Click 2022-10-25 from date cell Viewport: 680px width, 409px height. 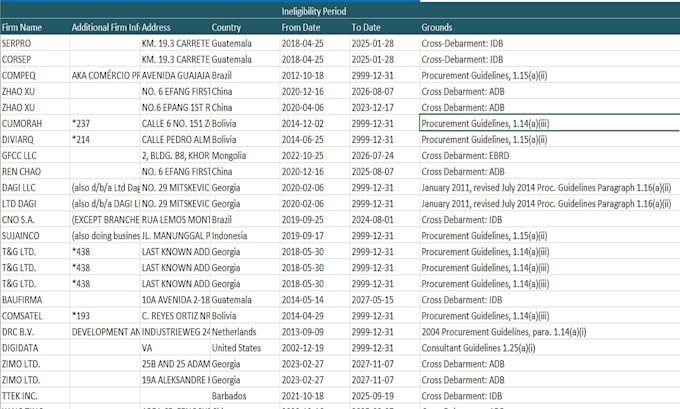(315, 156)
